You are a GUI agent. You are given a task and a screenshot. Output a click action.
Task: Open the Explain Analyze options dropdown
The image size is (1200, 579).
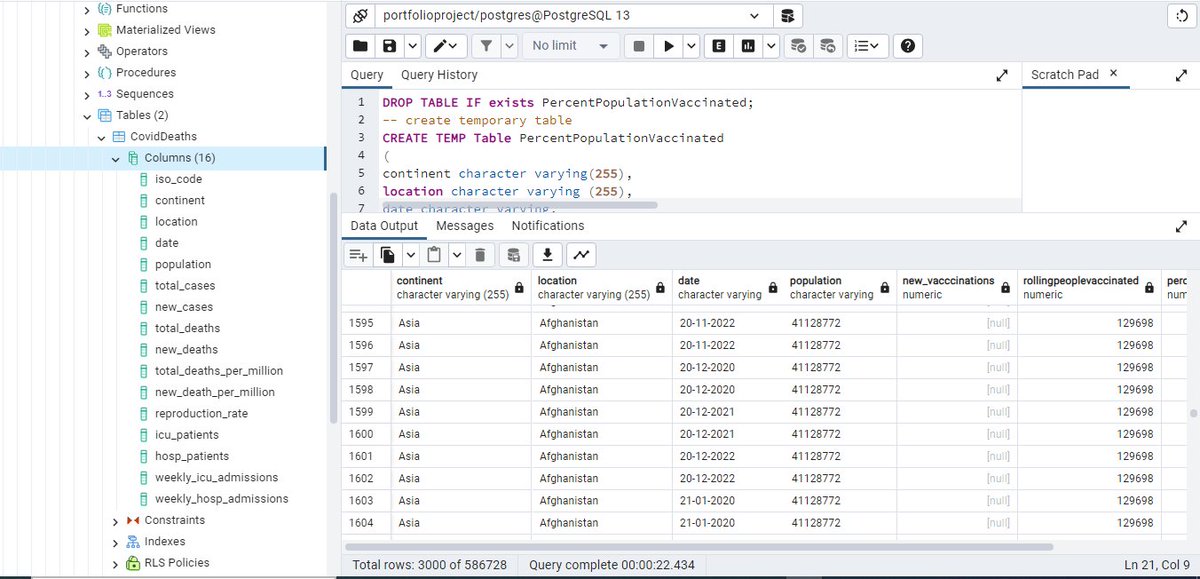(771, 46)
